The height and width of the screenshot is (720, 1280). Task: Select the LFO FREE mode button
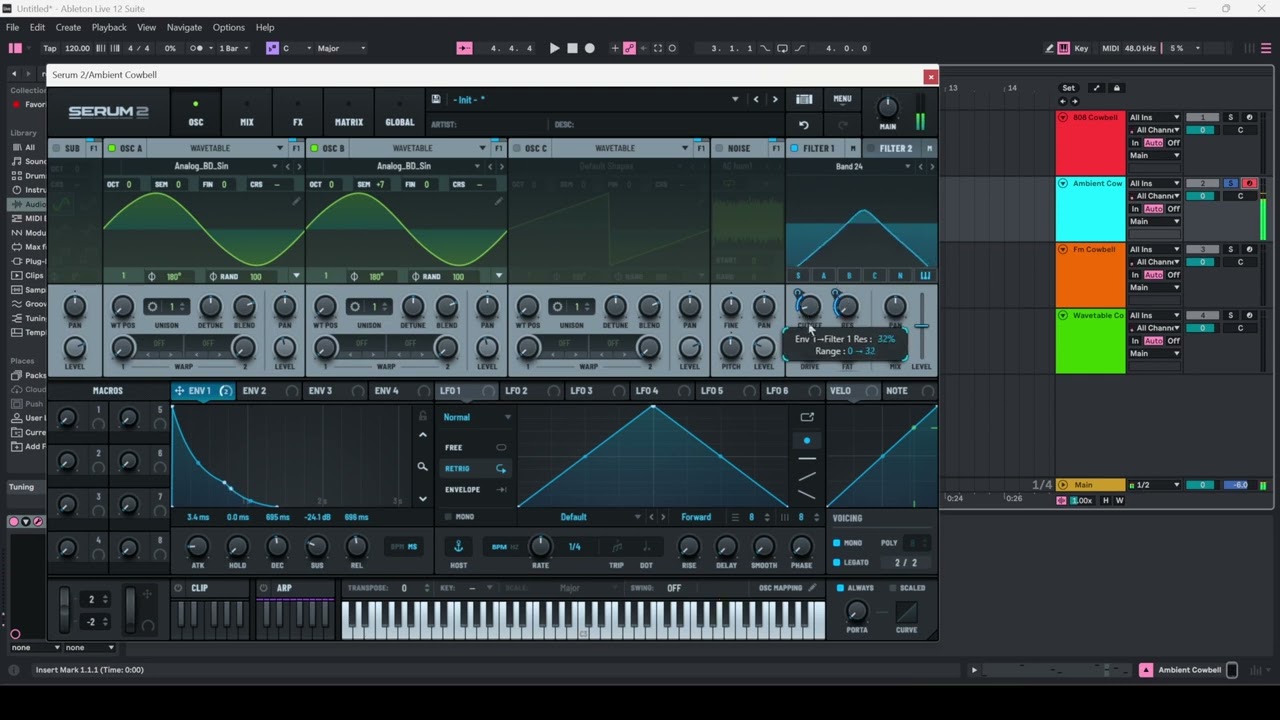475,447
